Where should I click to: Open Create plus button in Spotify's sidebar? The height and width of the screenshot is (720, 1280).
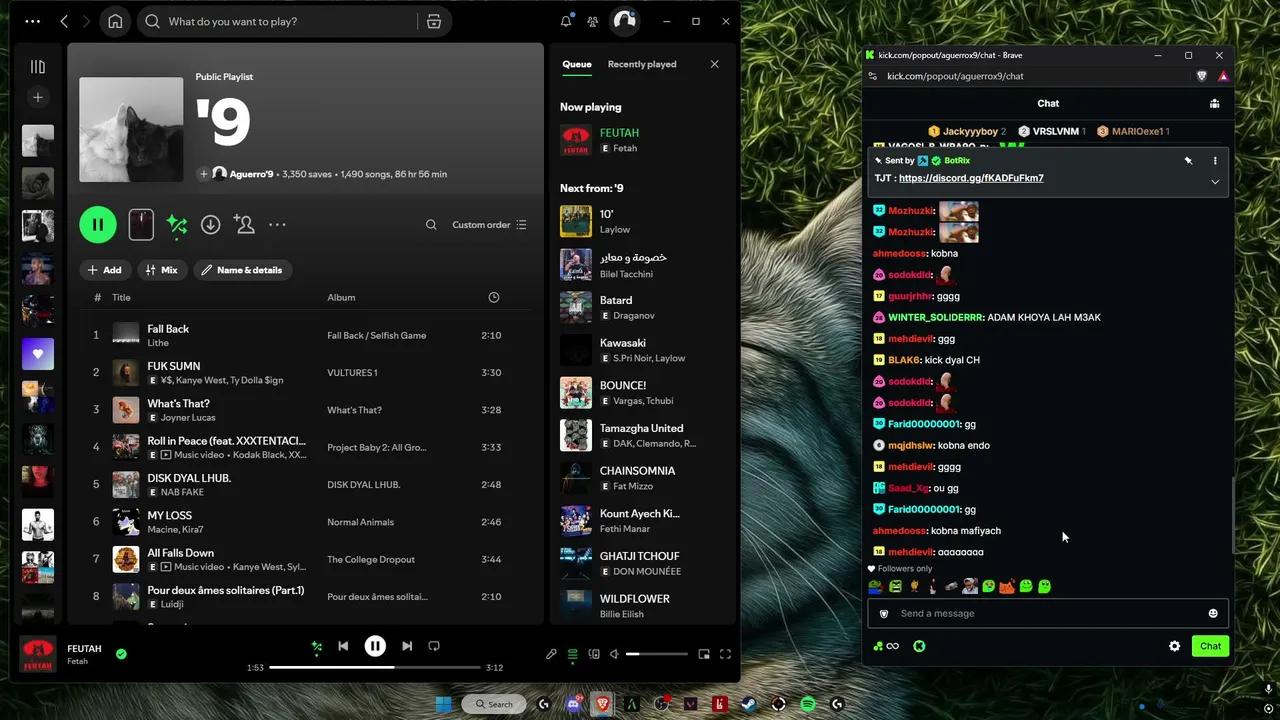38,97
